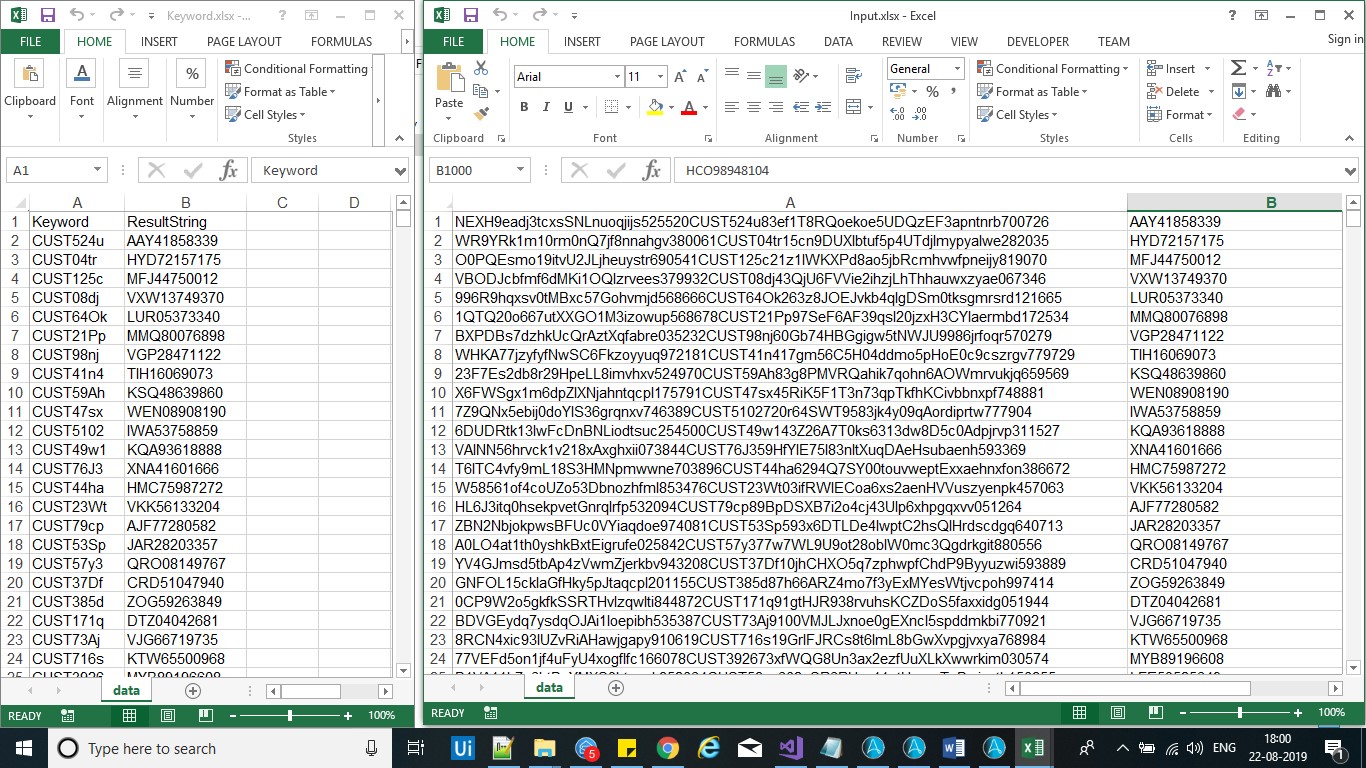Image resolution: width=1366 pixels, height=768 pixels.
Task: Click the Wrap Text icon in Alignment group
Action: click(x=853, y=76)
